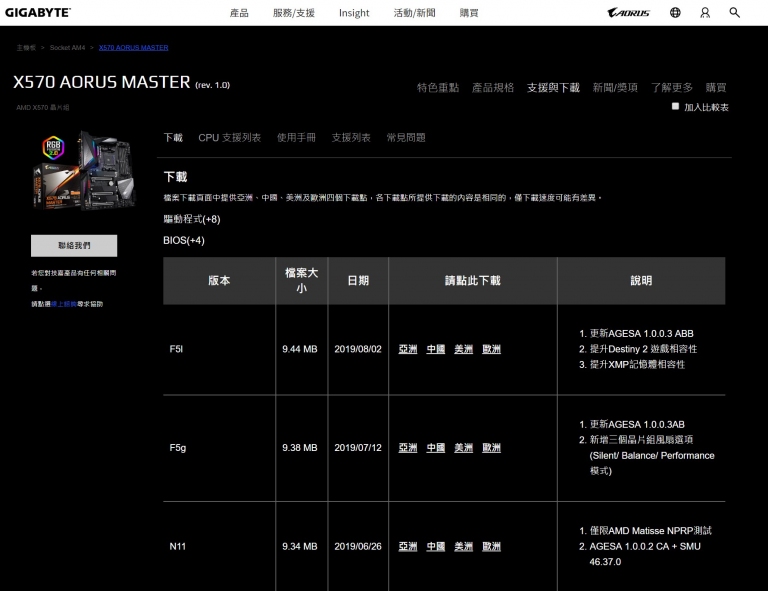Download N11 BIOS from 美洲 server

(463, 546)
